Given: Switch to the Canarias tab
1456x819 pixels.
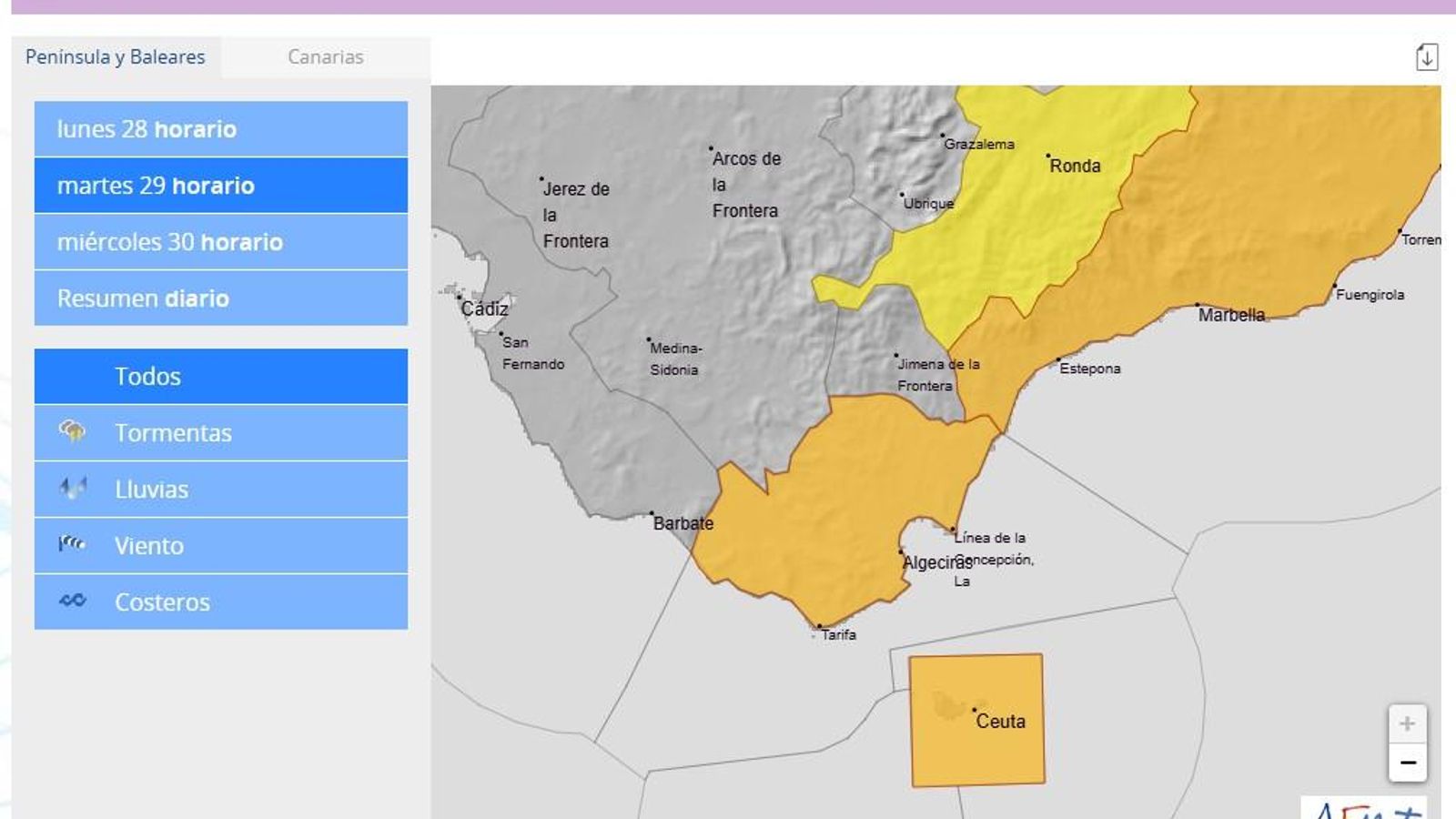Looking at the screenshot, I should [325, 56].
